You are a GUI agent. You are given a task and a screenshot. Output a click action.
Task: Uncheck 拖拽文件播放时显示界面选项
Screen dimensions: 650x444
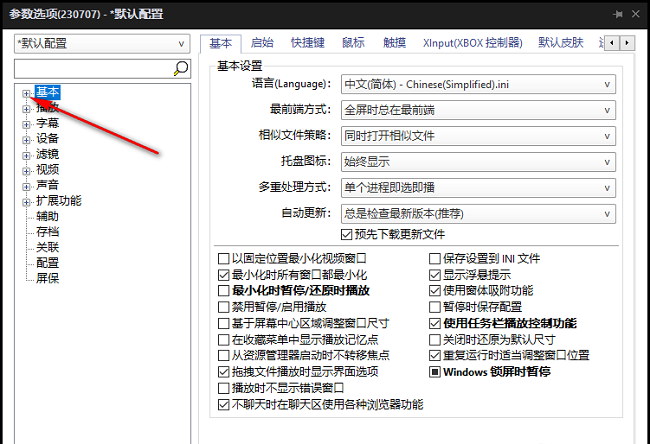223,372
